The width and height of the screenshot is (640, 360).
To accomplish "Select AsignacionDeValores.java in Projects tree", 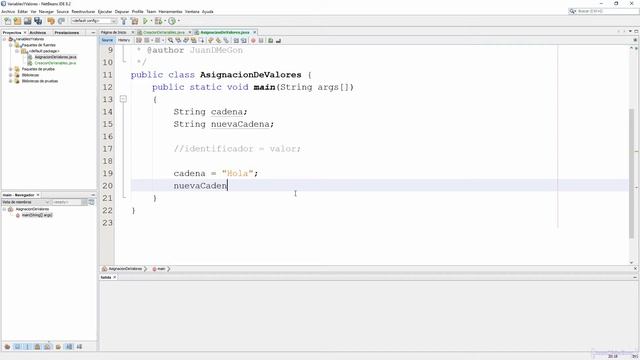I will tap(55, 57).
